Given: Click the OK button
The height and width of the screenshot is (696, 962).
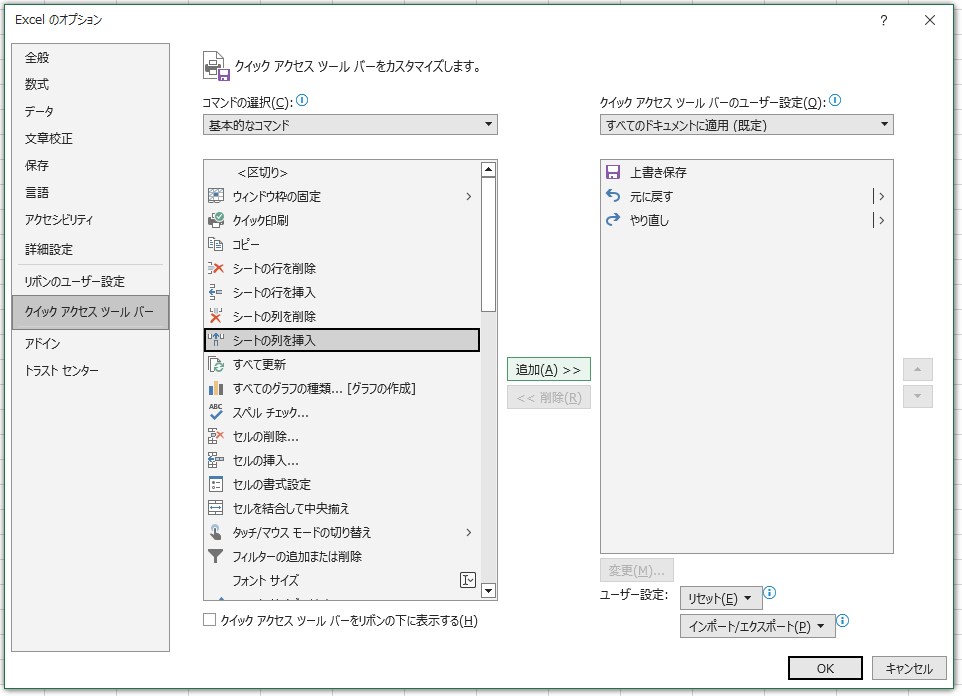Looking at the screenshot, I should 825,668.
